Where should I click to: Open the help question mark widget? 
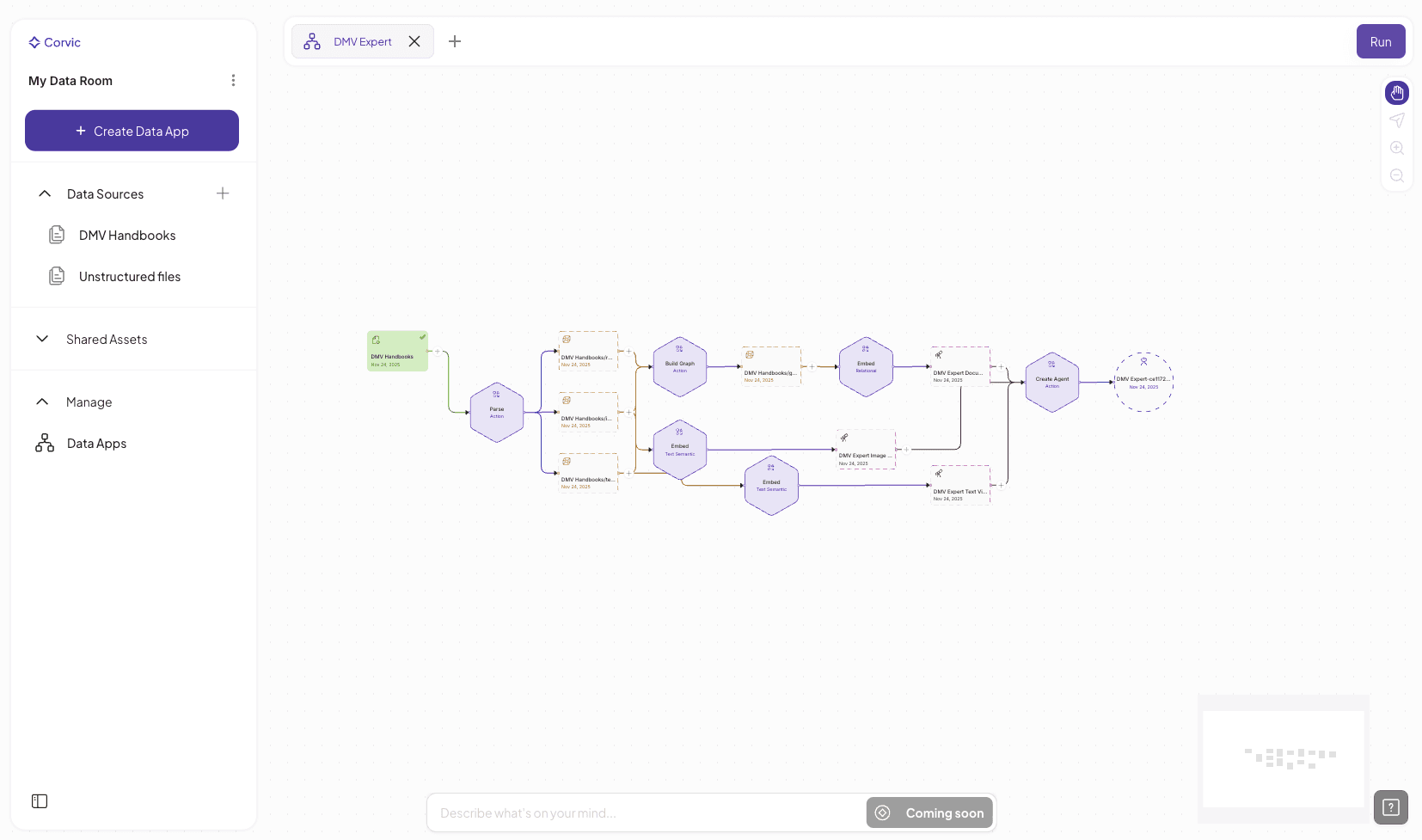(x=1391, y=807)
